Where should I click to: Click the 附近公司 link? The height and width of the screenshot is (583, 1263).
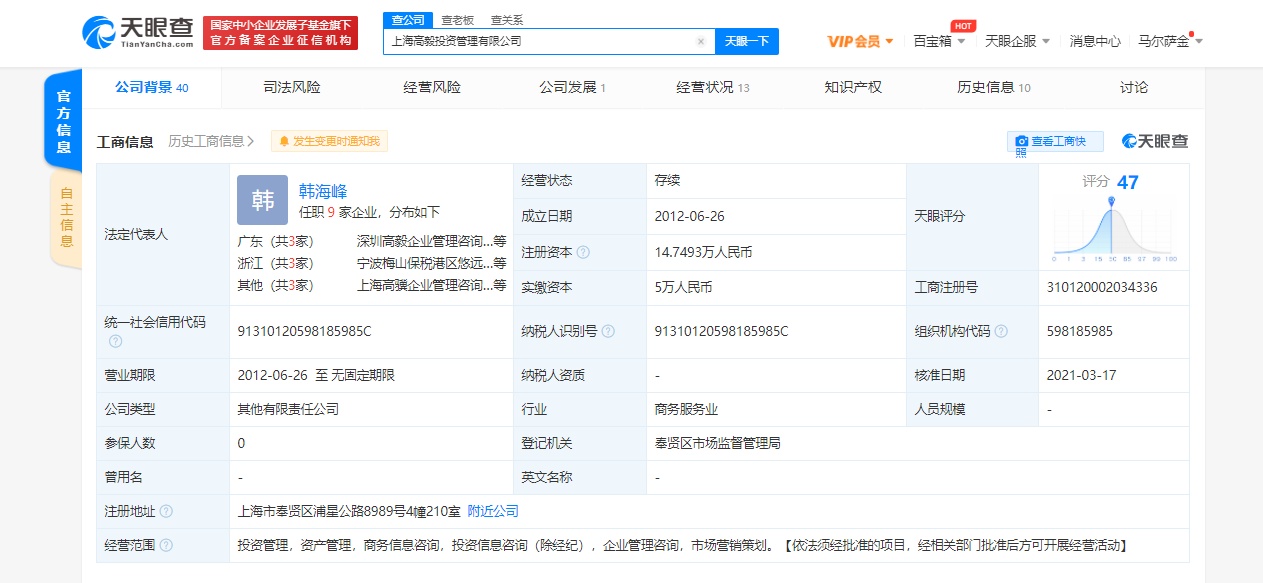[493, 511]
